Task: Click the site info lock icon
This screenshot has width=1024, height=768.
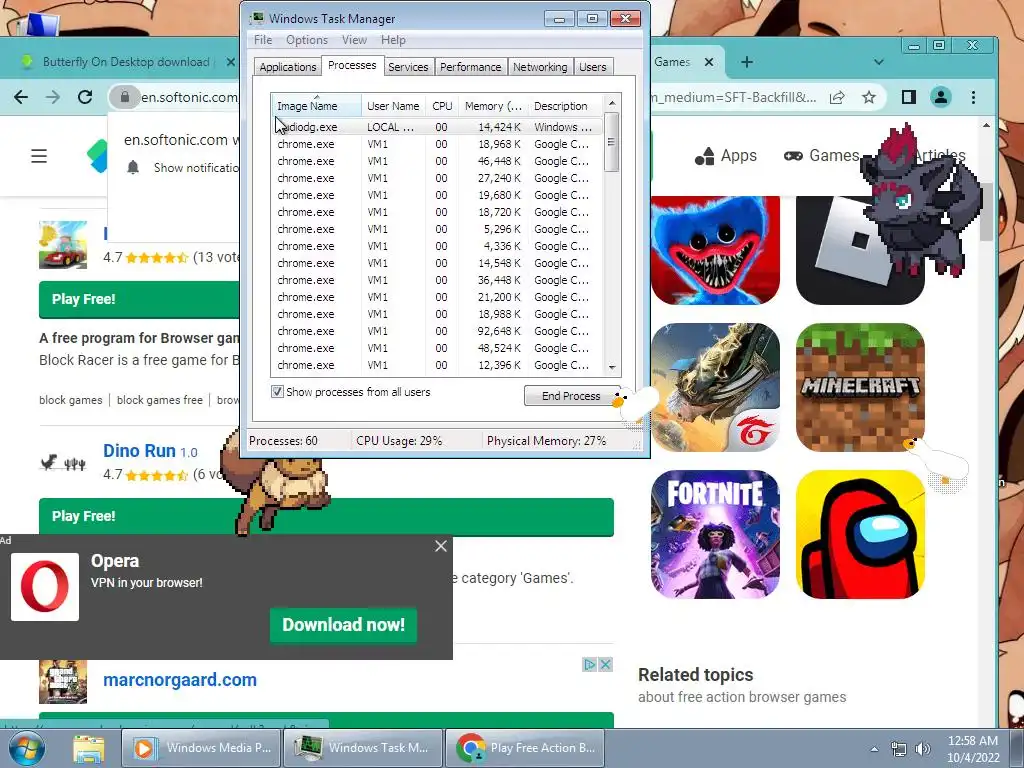Action: (124, 97)
